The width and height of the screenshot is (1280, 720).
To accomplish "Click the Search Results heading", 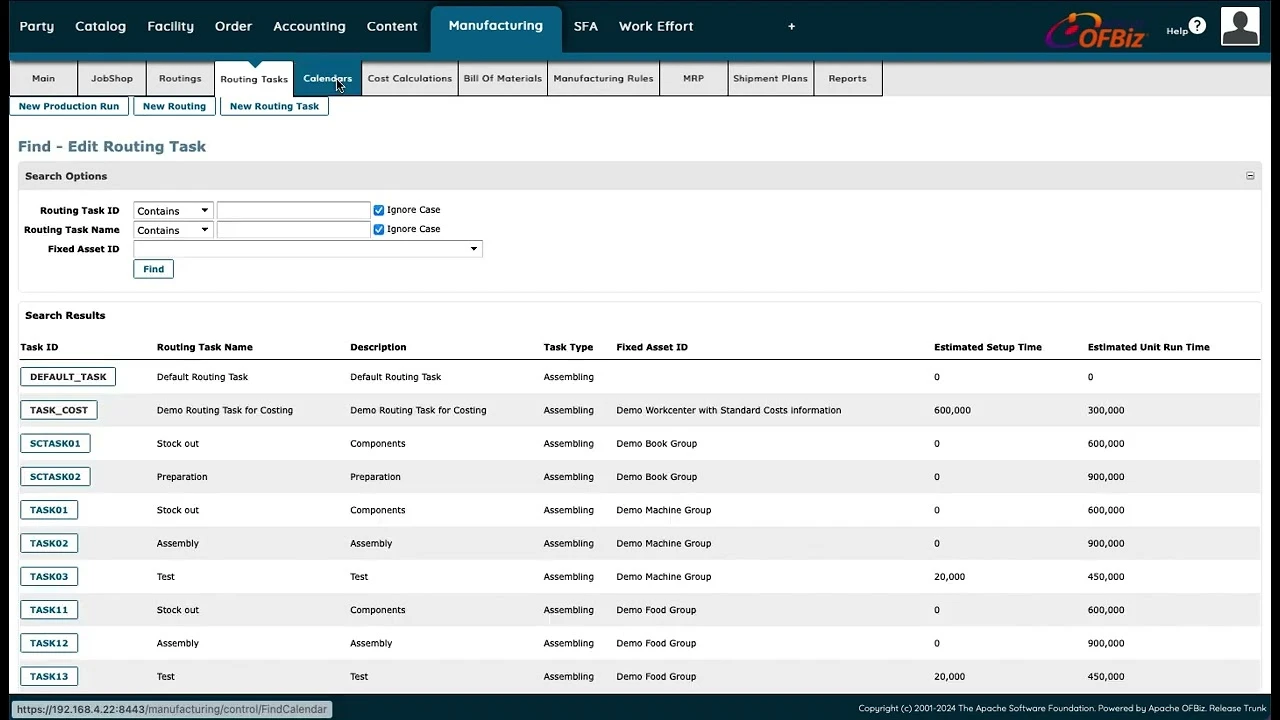I will 65,315.
